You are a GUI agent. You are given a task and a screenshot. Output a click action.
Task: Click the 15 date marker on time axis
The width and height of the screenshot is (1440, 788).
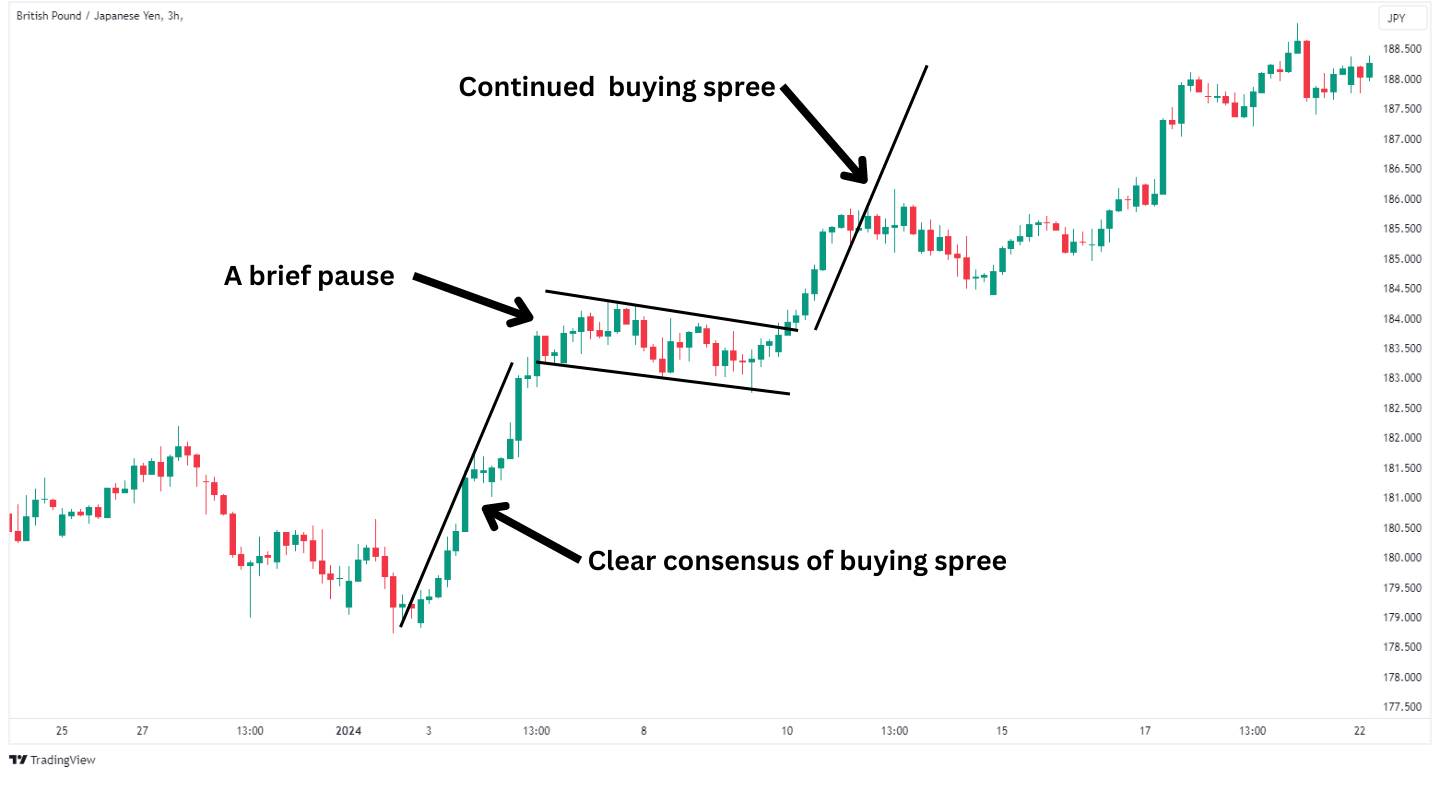pyautogui.click(x=1002, y=731)
